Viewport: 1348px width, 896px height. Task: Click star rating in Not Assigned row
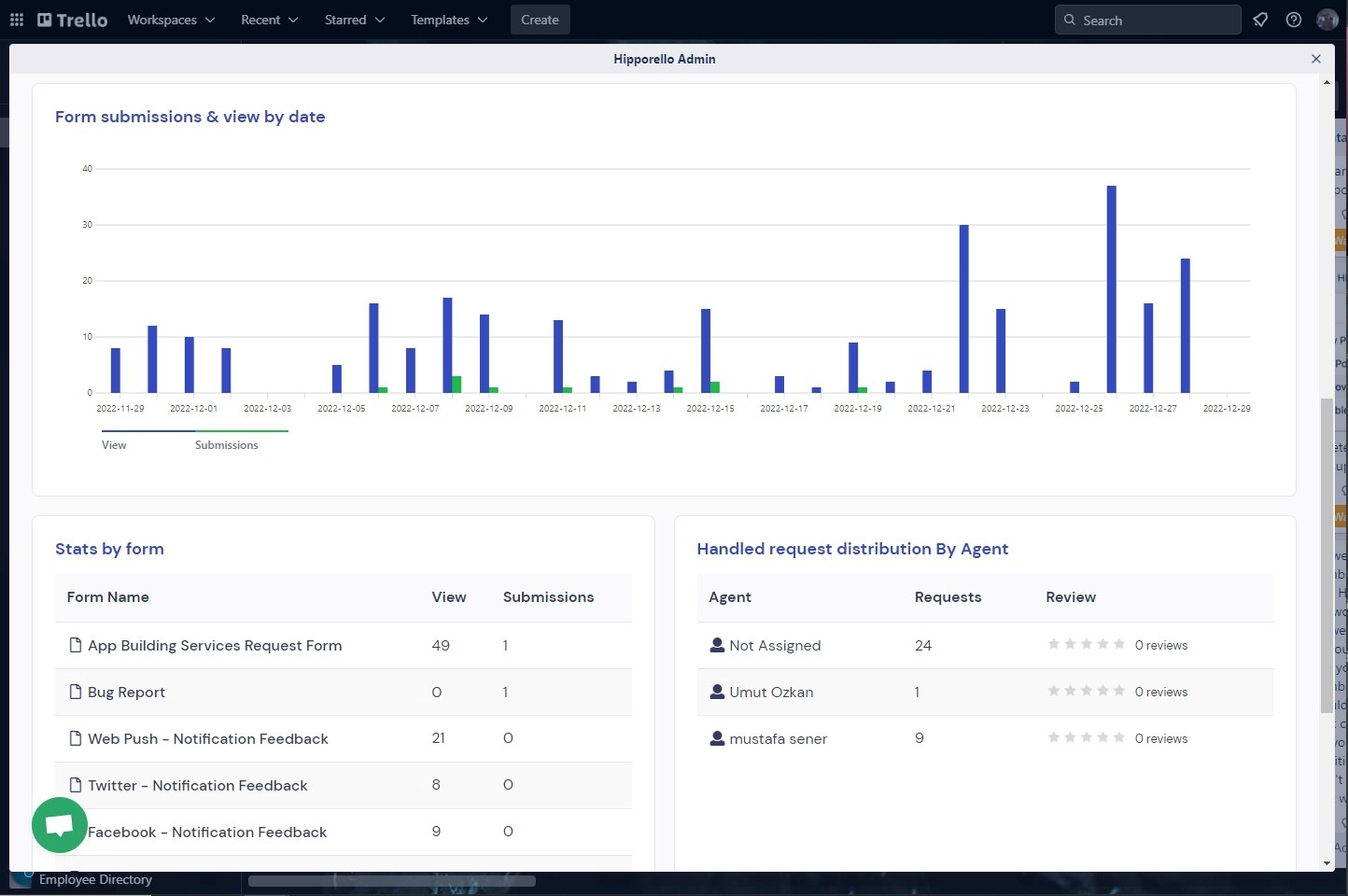click(x=1087, y=644)
